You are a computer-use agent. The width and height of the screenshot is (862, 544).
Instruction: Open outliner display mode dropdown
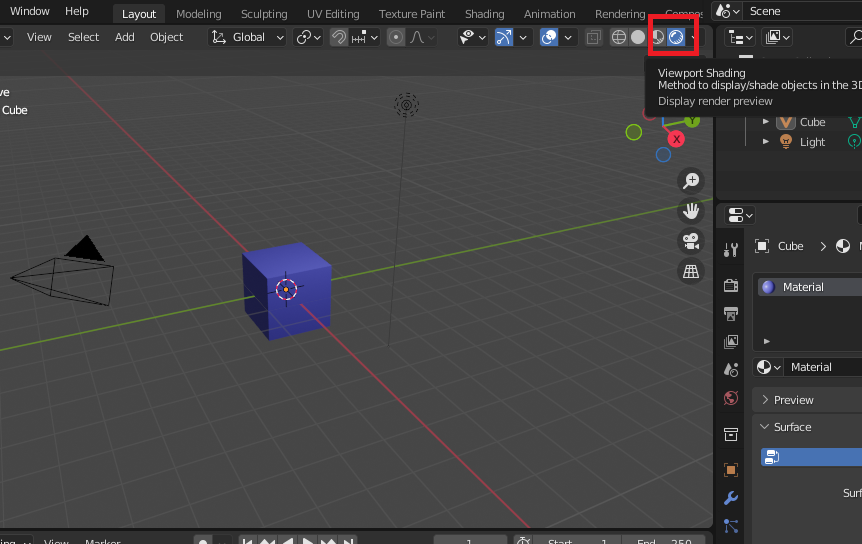coord(740,37)
